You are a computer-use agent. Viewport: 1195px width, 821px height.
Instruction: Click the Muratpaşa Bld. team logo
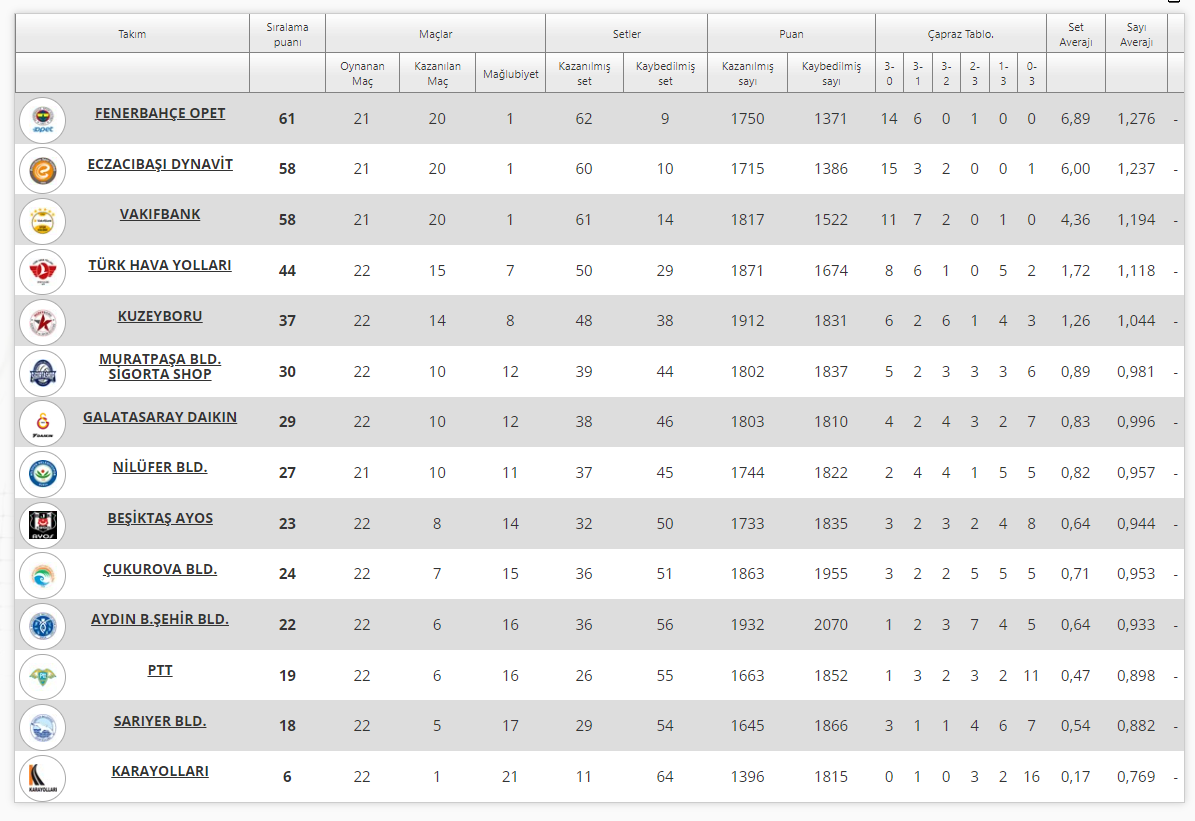coord(42,373)
